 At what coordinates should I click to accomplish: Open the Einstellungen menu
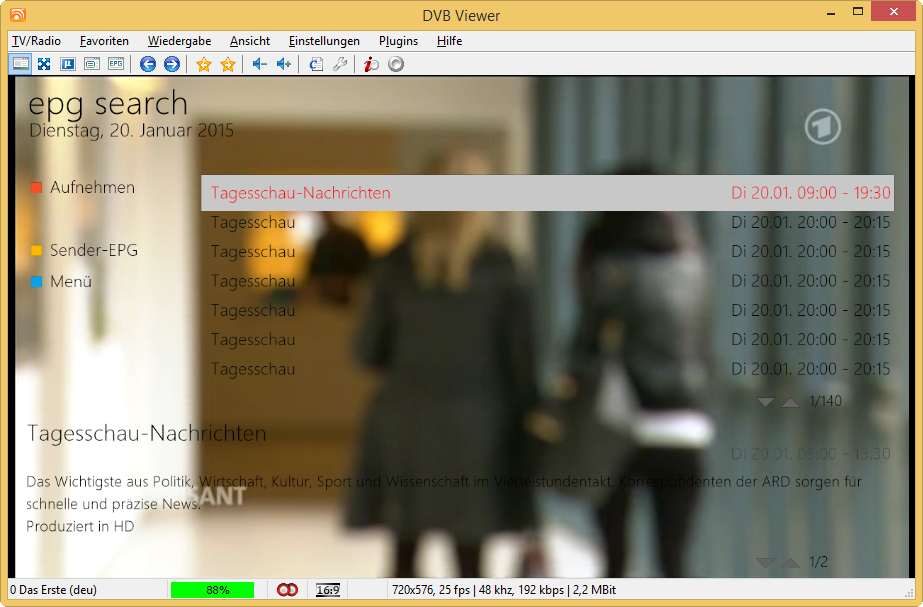coord(324,41)
